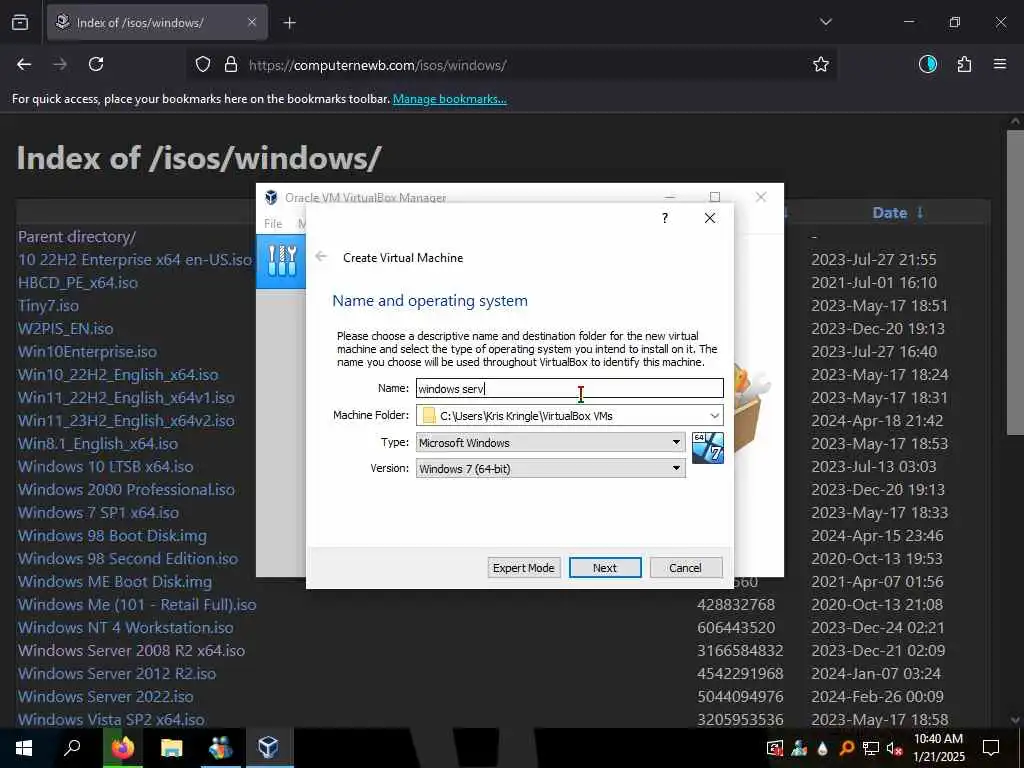Close the Index of /isos/windows/ tab
This screenshot has height=768, width=1024.
click(252, 22)
